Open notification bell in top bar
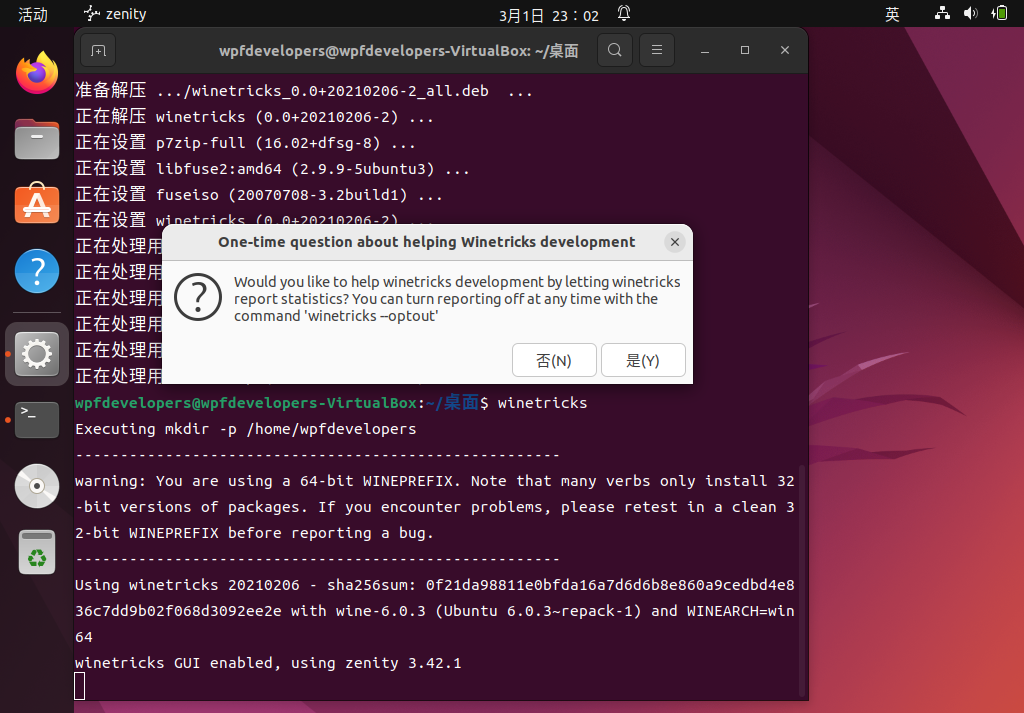The image size is (1024, 713). 624,14
